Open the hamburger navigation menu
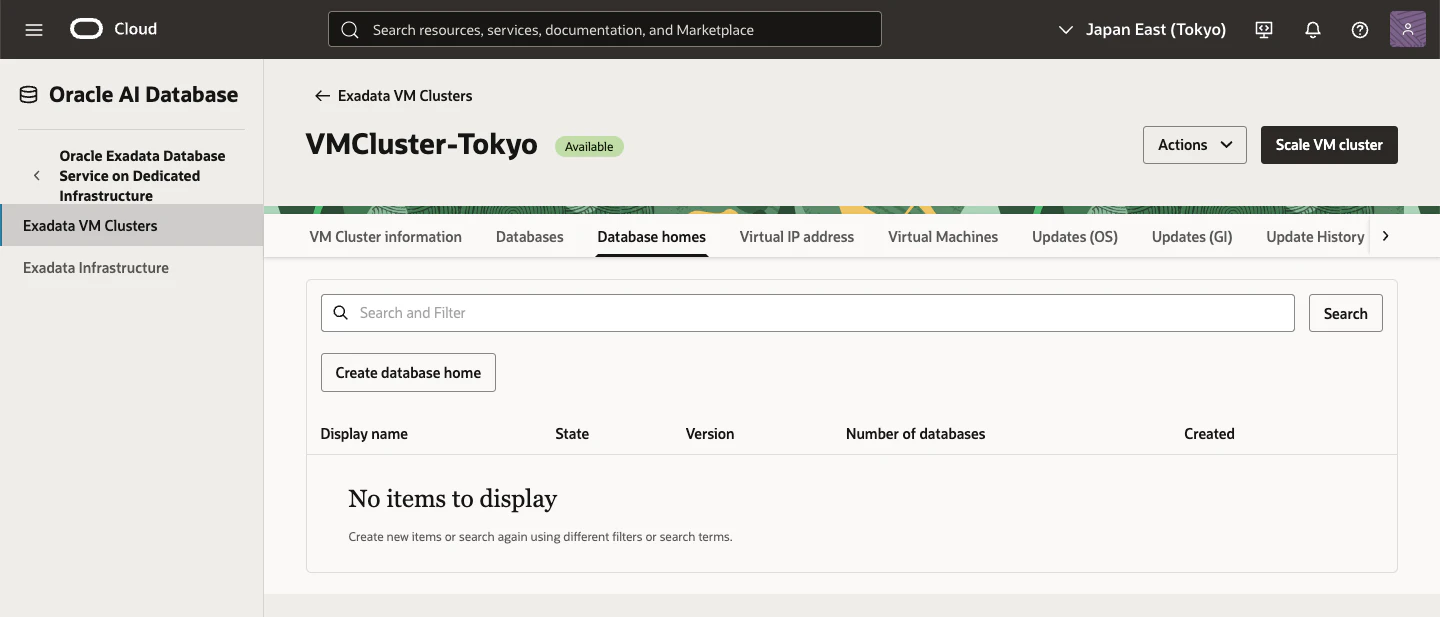The image size is (1440, 617). (x=34, y=30)
